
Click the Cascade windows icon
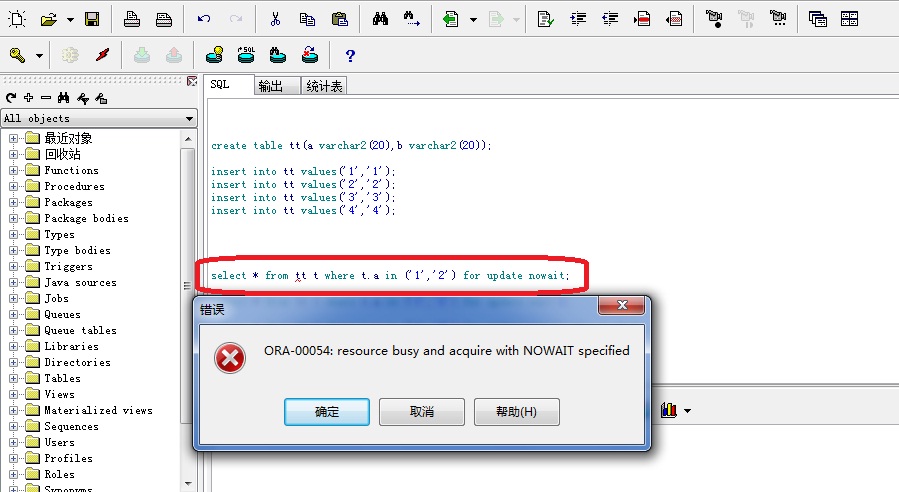[818, 19]
